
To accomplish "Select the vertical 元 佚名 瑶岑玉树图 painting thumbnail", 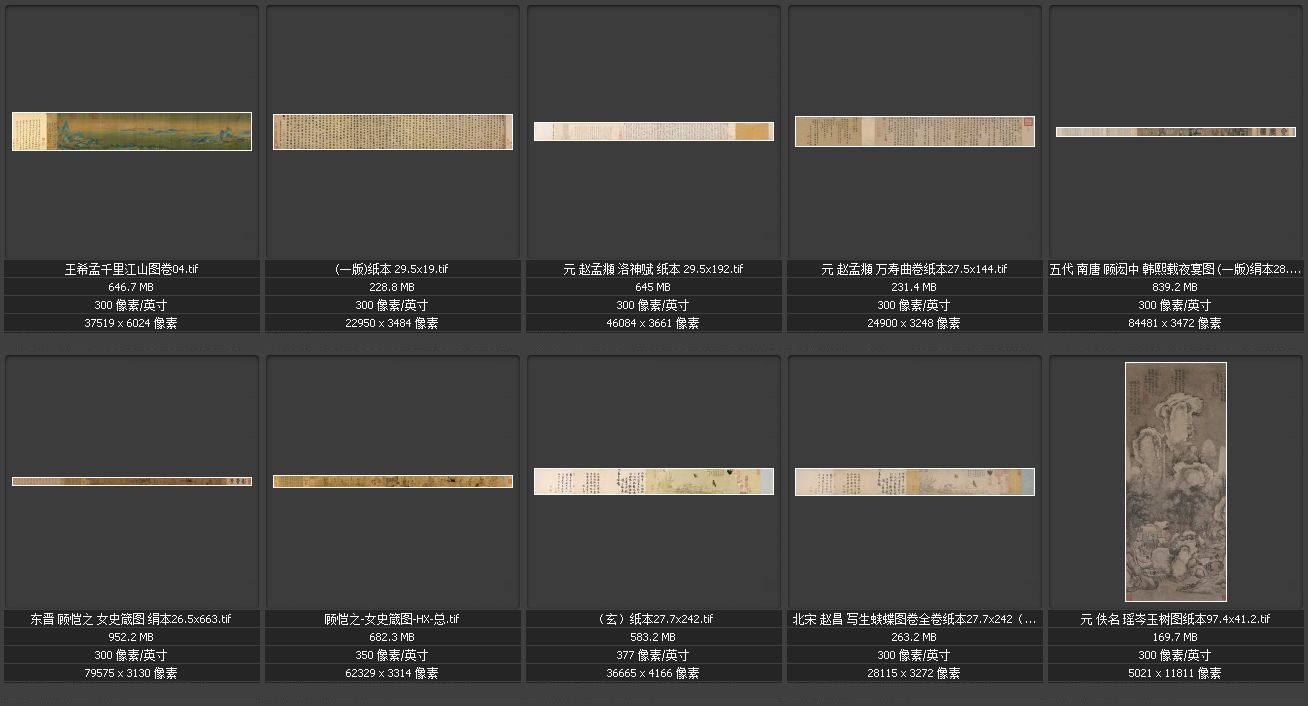I will (x=1175, y=481).
